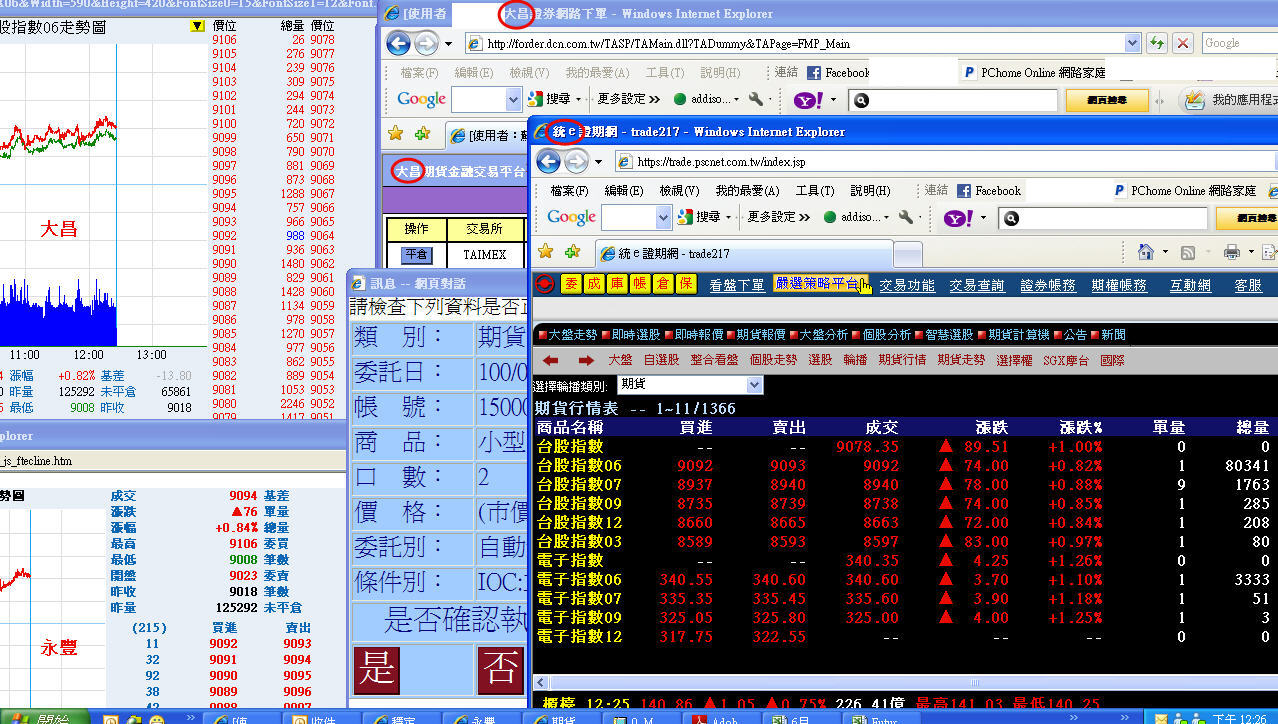Click the Yahoo! logo in the trade217 toolbar

[x=958, y=218]
